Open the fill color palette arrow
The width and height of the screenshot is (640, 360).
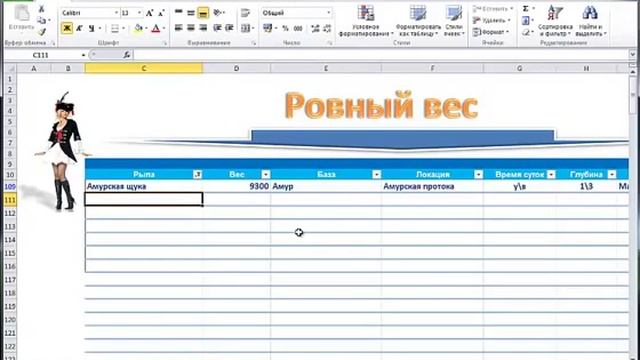coord(146,28)
